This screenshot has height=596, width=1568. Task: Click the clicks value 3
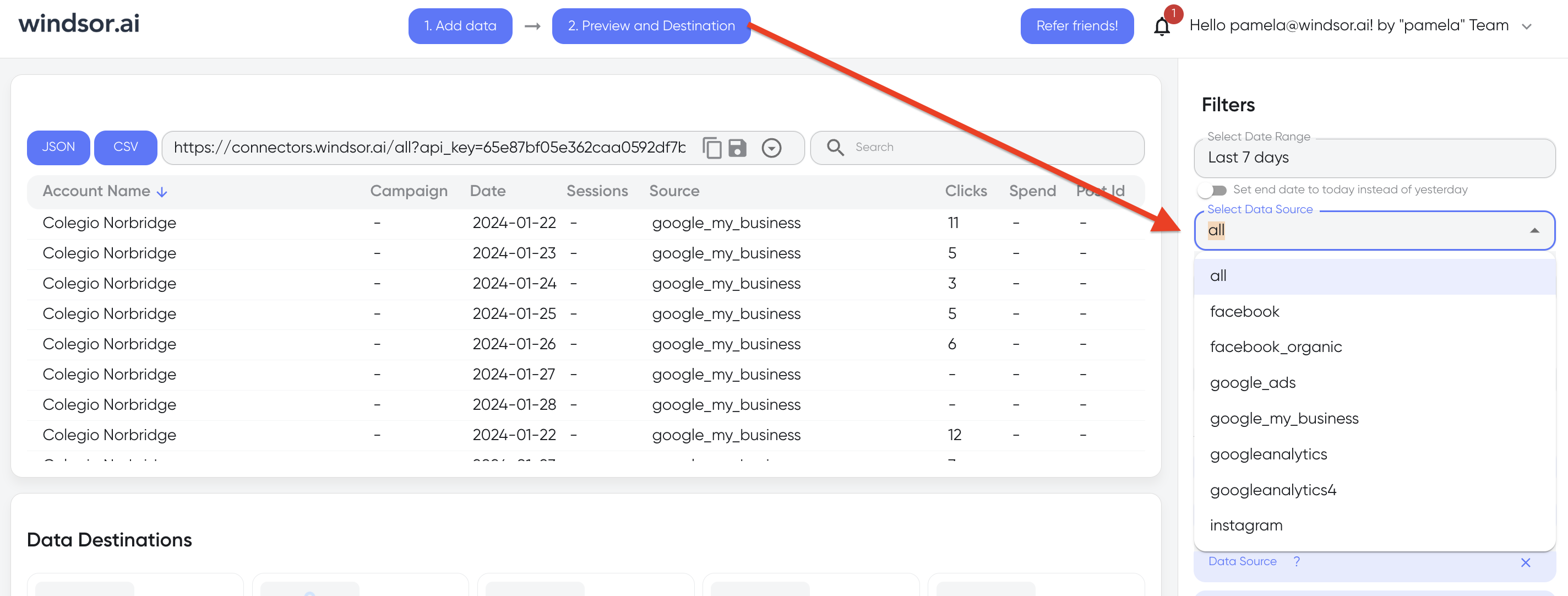pyautogui.click(x=952, y=284)
